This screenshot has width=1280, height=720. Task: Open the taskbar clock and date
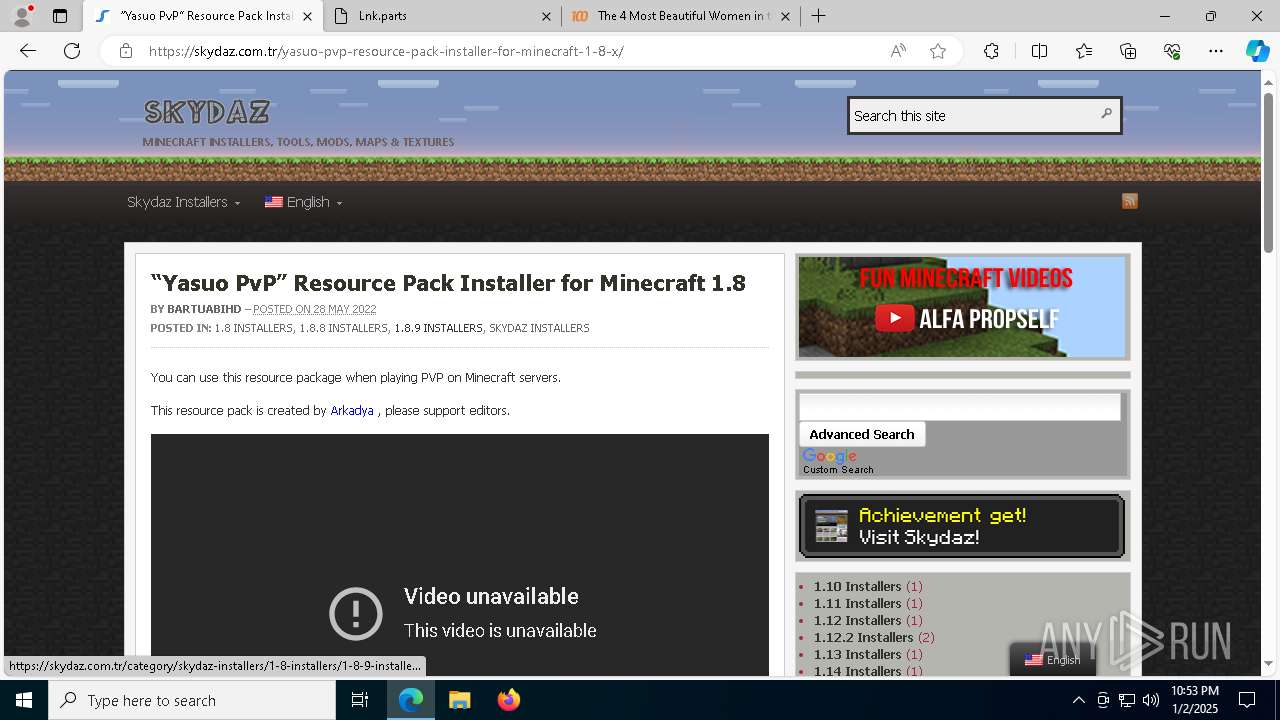tap(1195, 700)
